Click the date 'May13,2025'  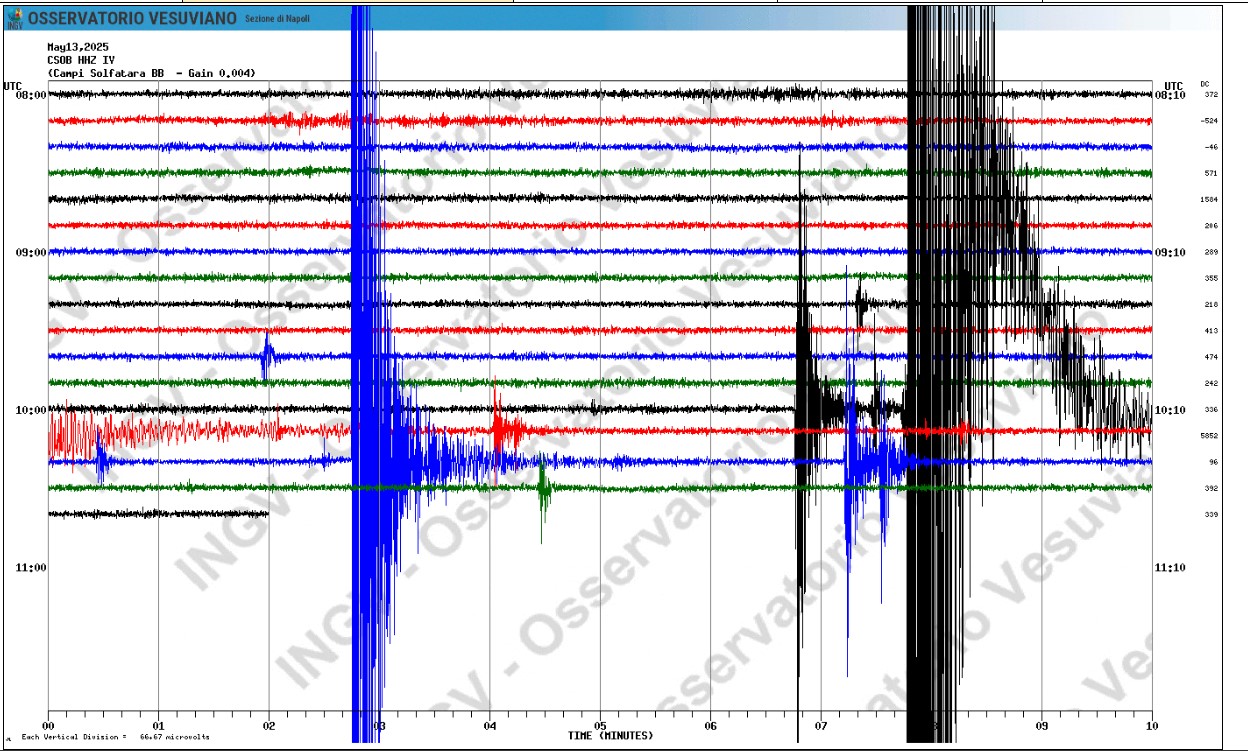point(78,47)
